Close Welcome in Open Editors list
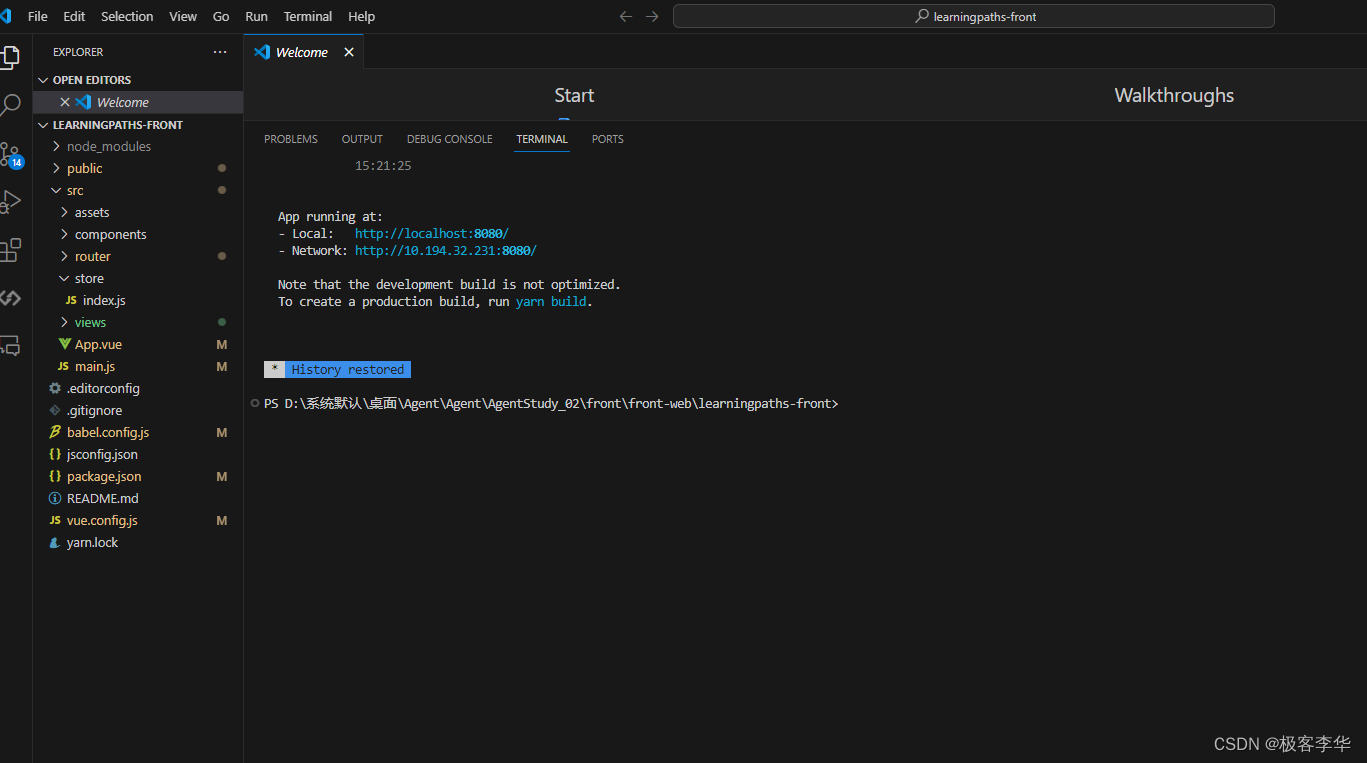The image size is (1367, 763). tap(65, 102)
